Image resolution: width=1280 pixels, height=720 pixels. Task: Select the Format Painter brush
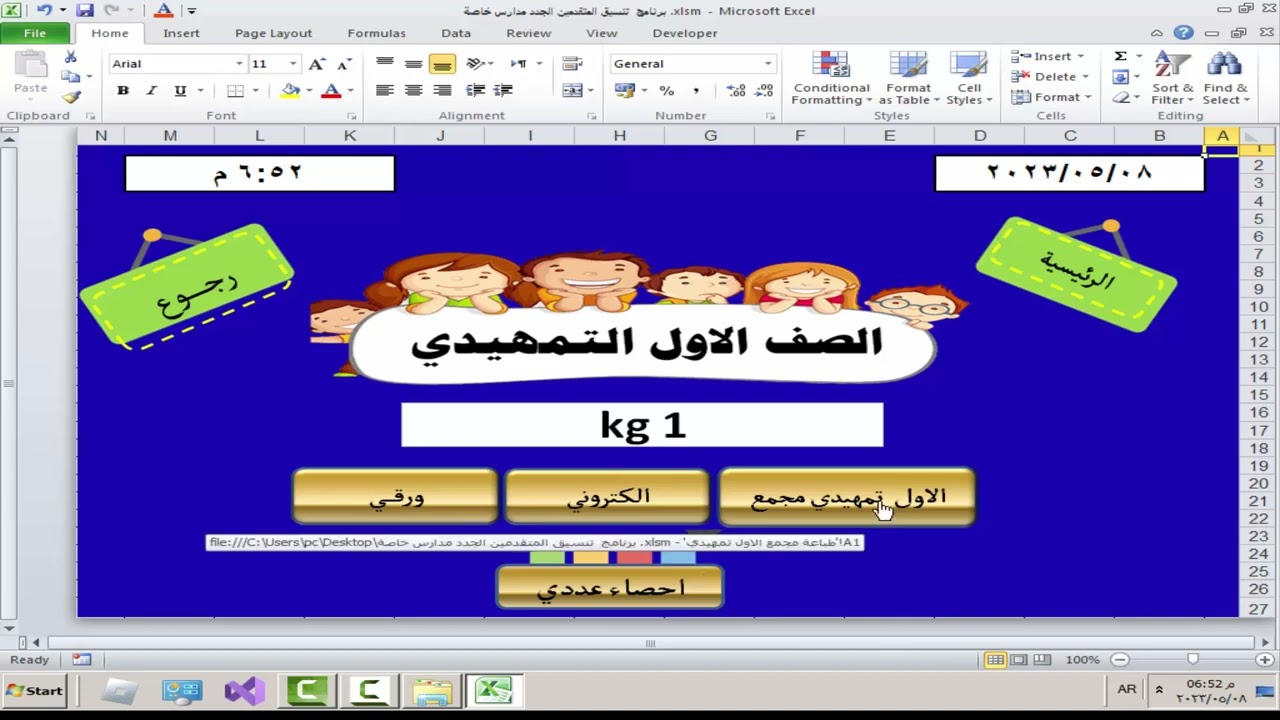70,97
